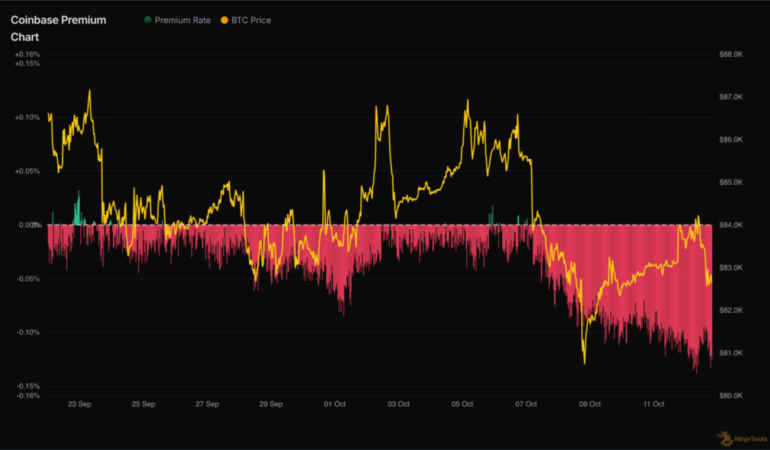Screen dimensions: 770x450
Task: Click the $83.0K price axis label
Action: [731, 267]
